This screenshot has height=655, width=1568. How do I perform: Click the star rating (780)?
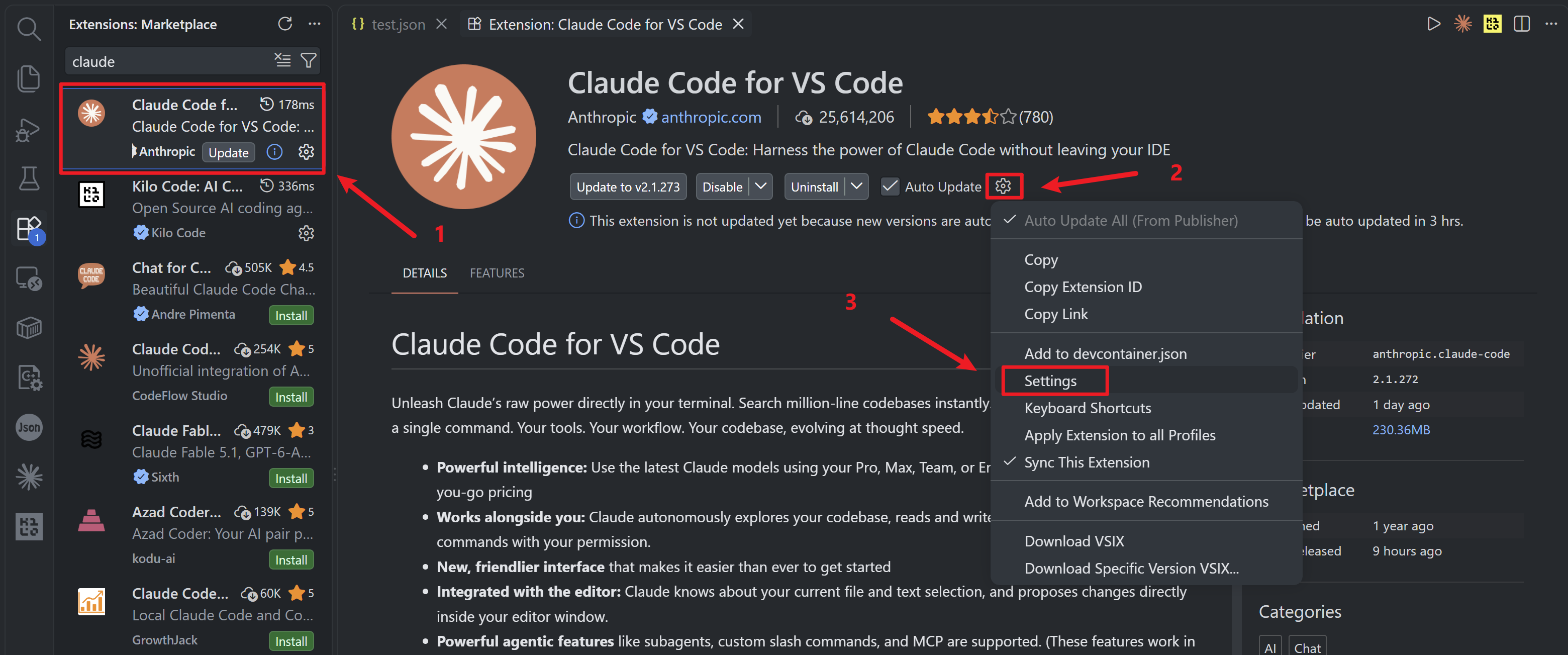tap(990, 116)
